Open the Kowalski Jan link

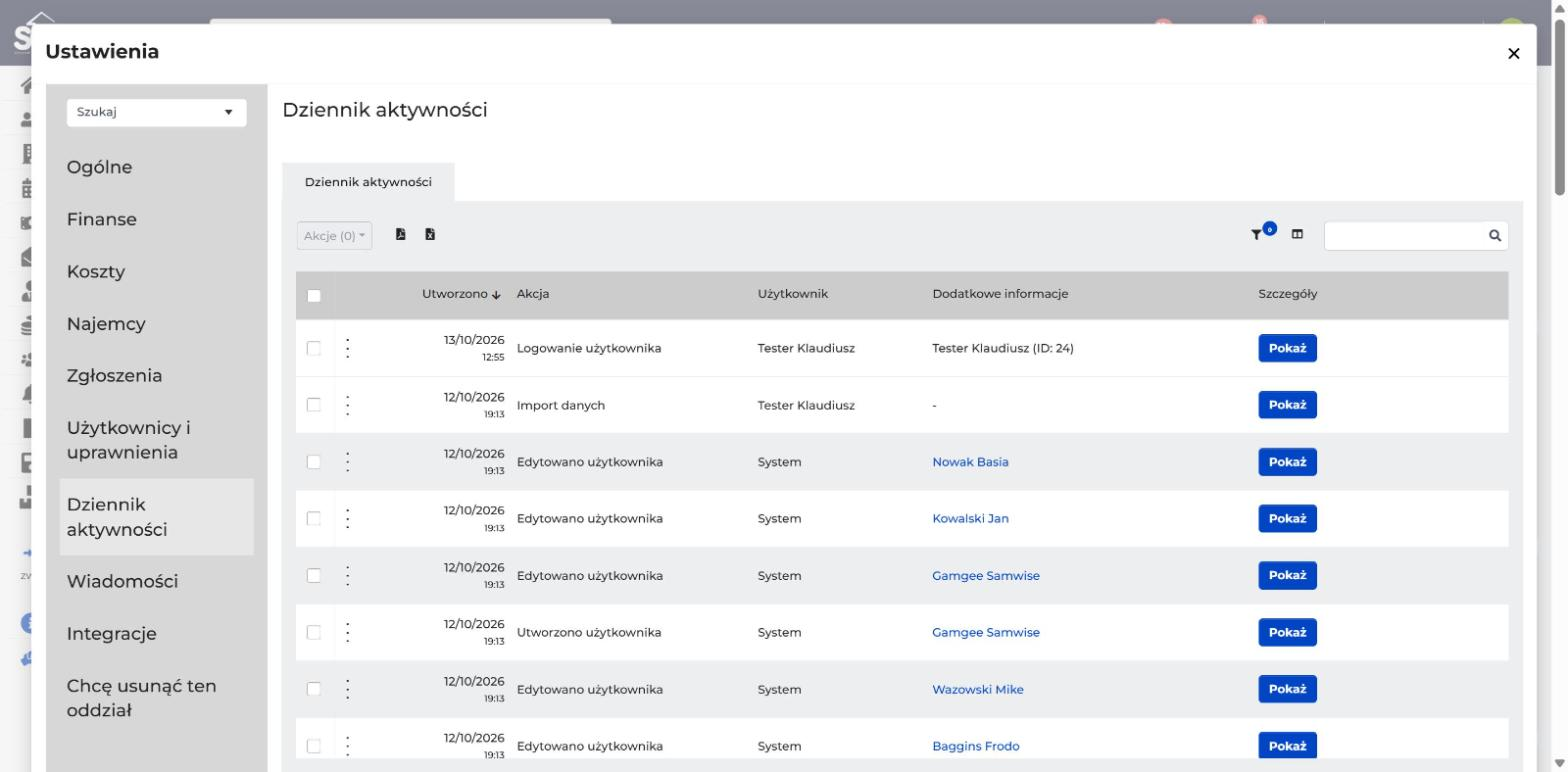(x=970, y=519)
